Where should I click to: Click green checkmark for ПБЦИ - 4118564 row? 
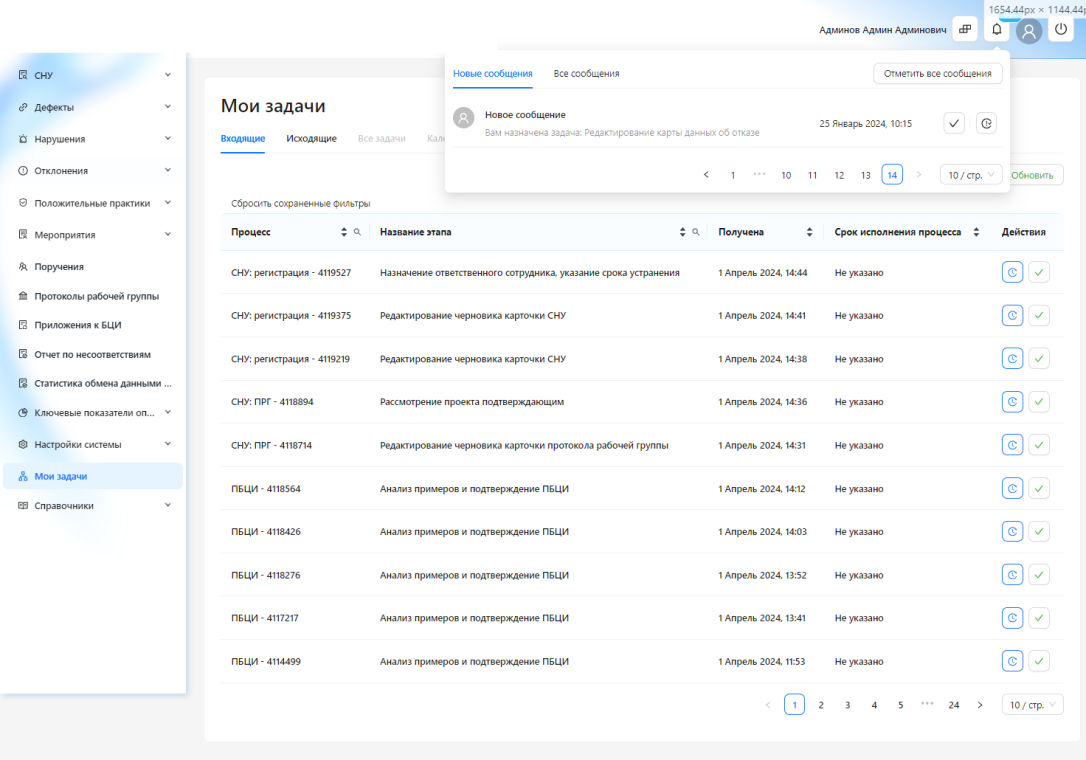(1039, 488)
